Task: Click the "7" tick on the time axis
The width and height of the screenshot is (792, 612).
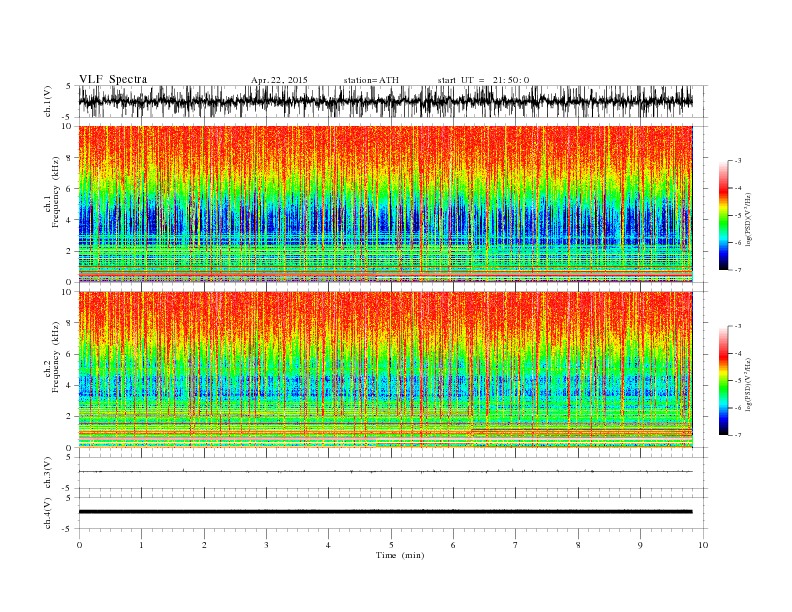Action: pyautogui.click(x=516, y=545)
